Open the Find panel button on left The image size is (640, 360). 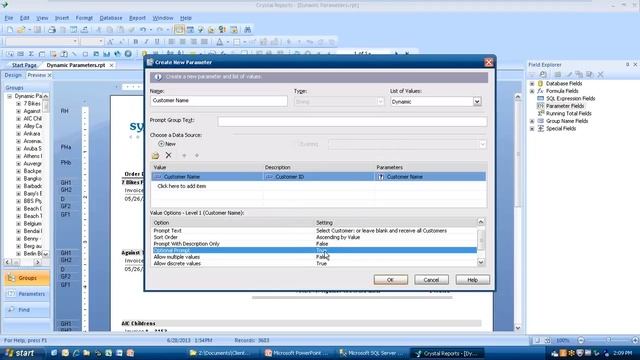click(27, 310)
